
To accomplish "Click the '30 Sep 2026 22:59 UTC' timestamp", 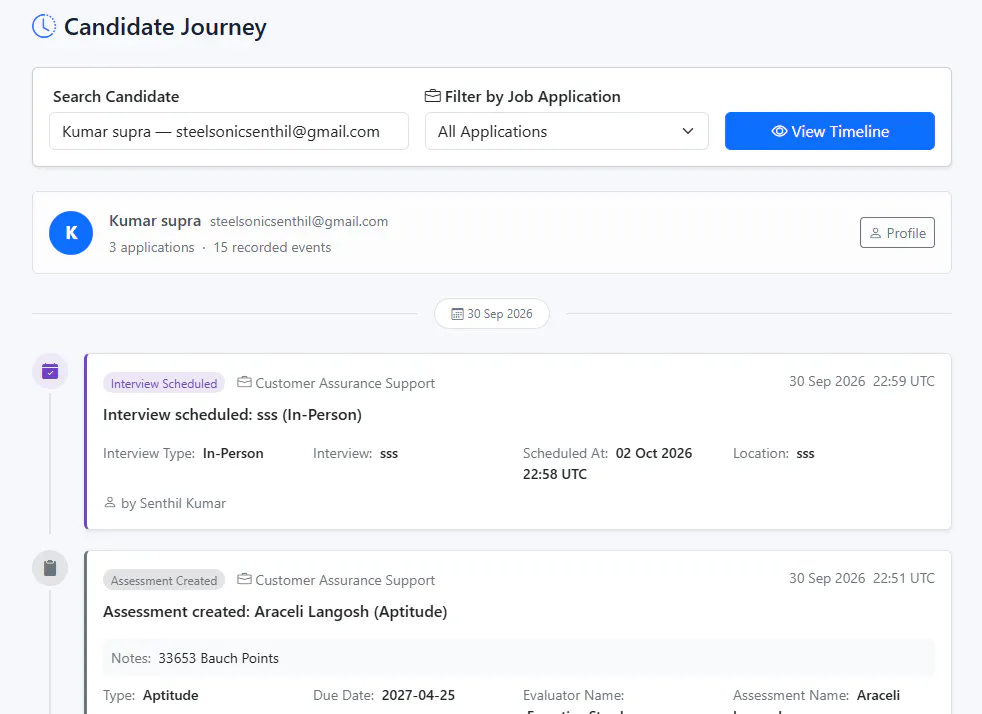I will click(x=862, y=381).
